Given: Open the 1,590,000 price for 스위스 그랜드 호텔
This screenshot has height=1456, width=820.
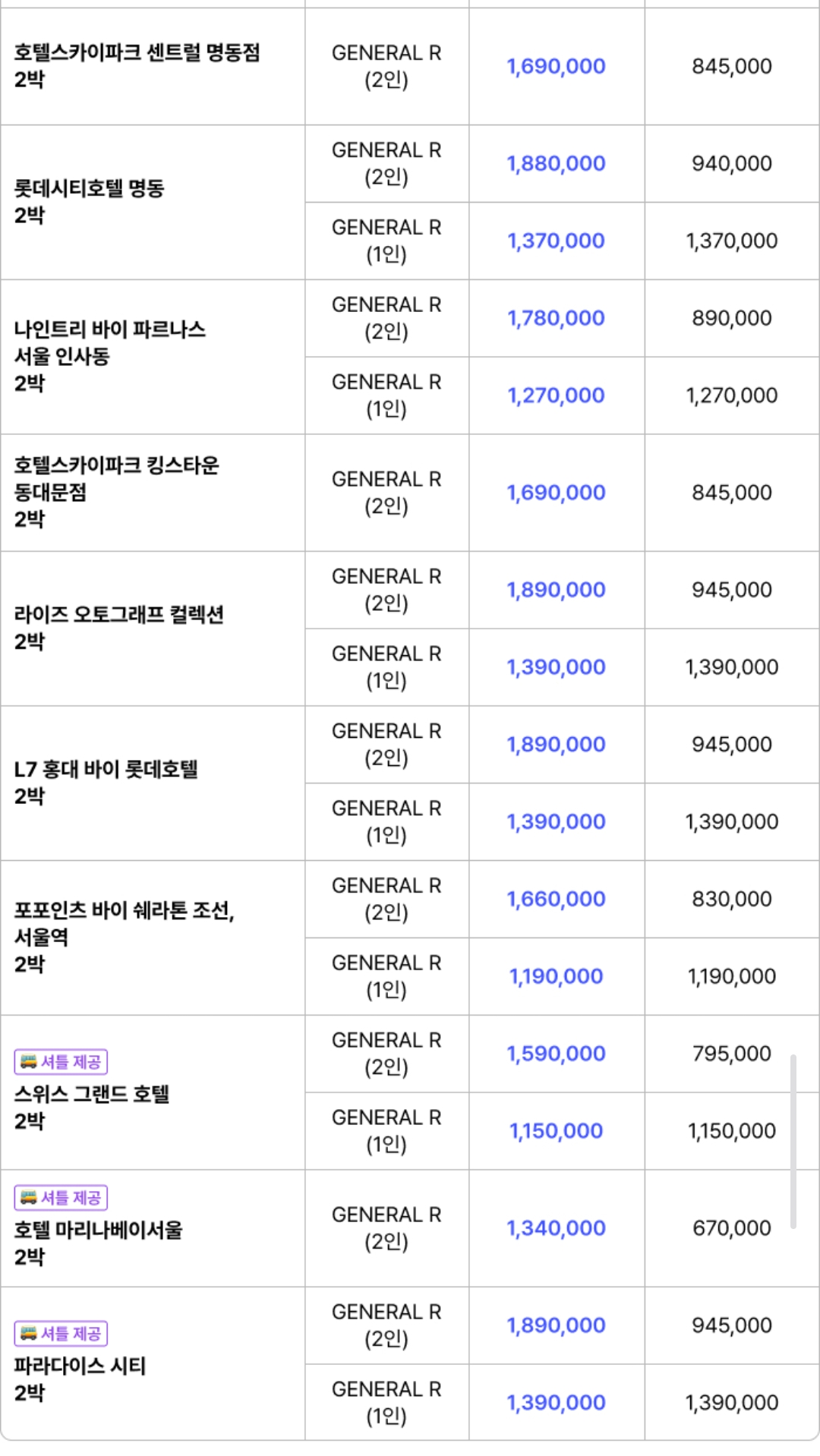Looking at the screenshot, I should [x=556, y=1054].
